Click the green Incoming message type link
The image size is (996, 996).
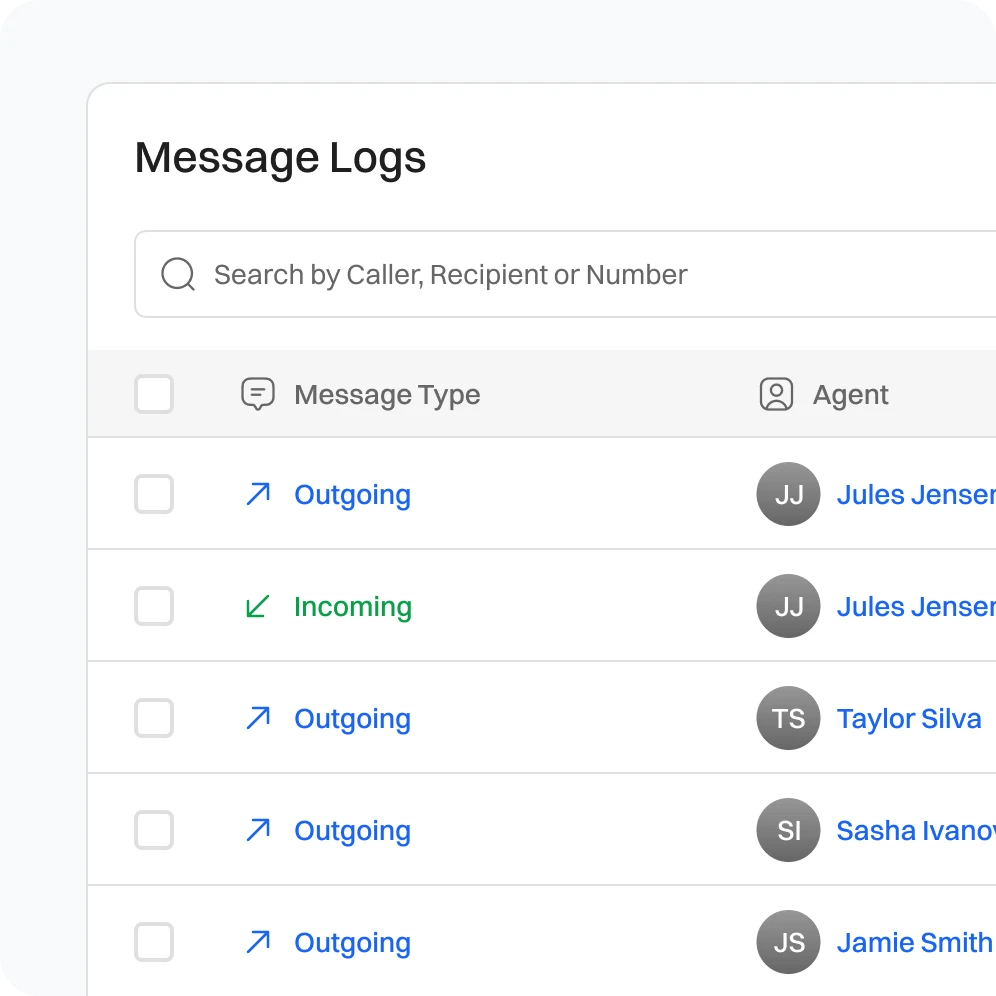pos(352,607)
